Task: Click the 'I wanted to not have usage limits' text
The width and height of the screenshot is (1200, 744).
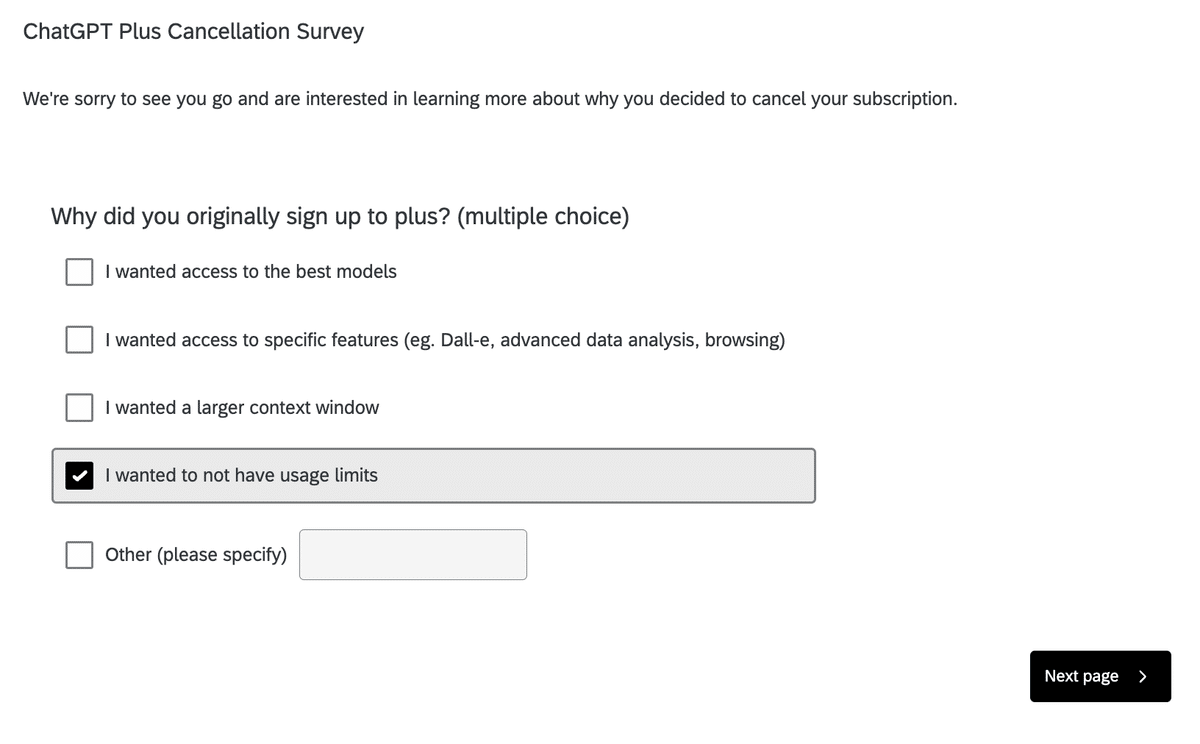Action: pyautogui.click(x=241, y=475)
